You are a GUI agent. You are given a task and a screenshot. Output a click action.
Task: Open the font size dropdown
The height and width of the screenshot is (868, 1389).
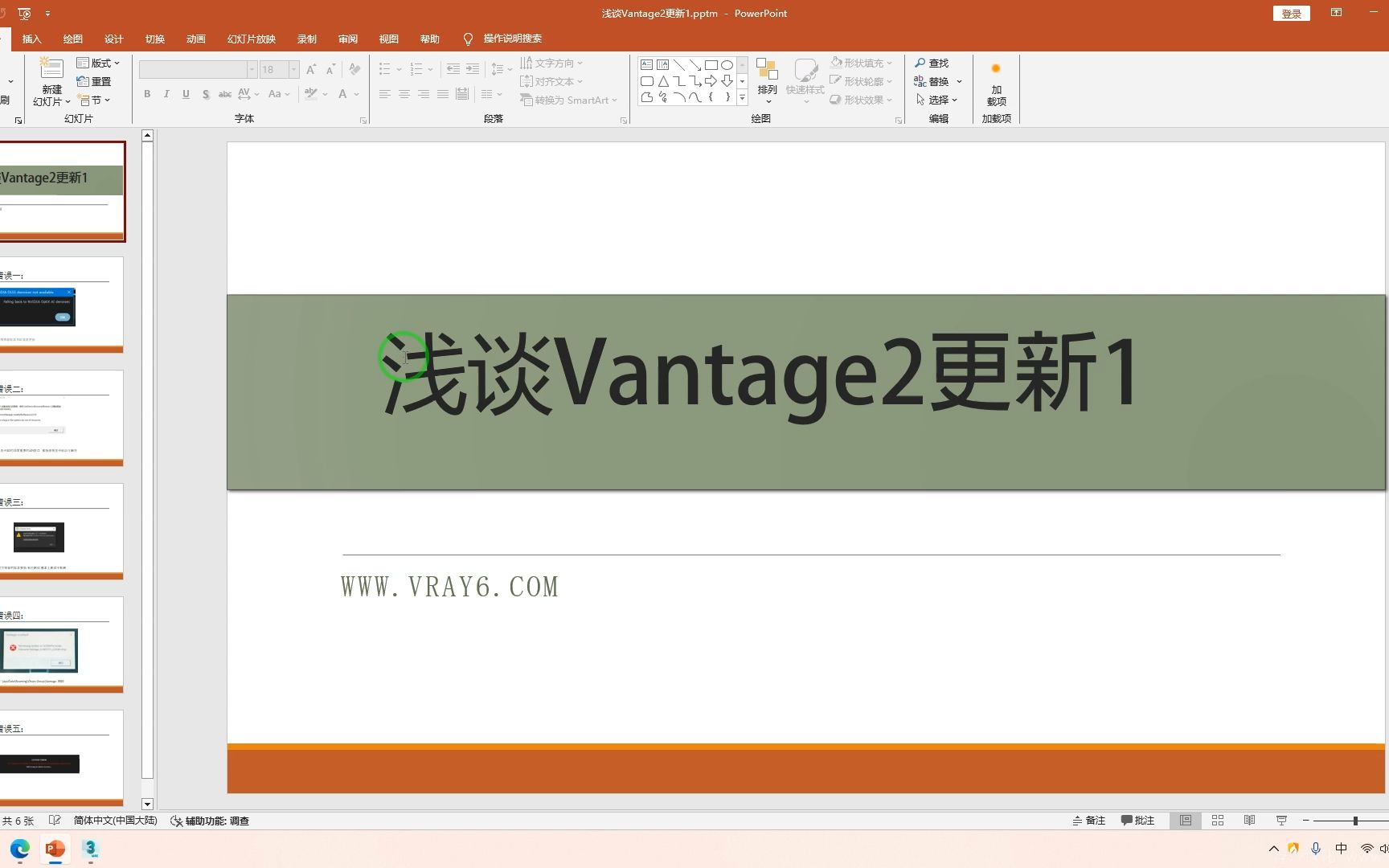[x=293, y=69]
